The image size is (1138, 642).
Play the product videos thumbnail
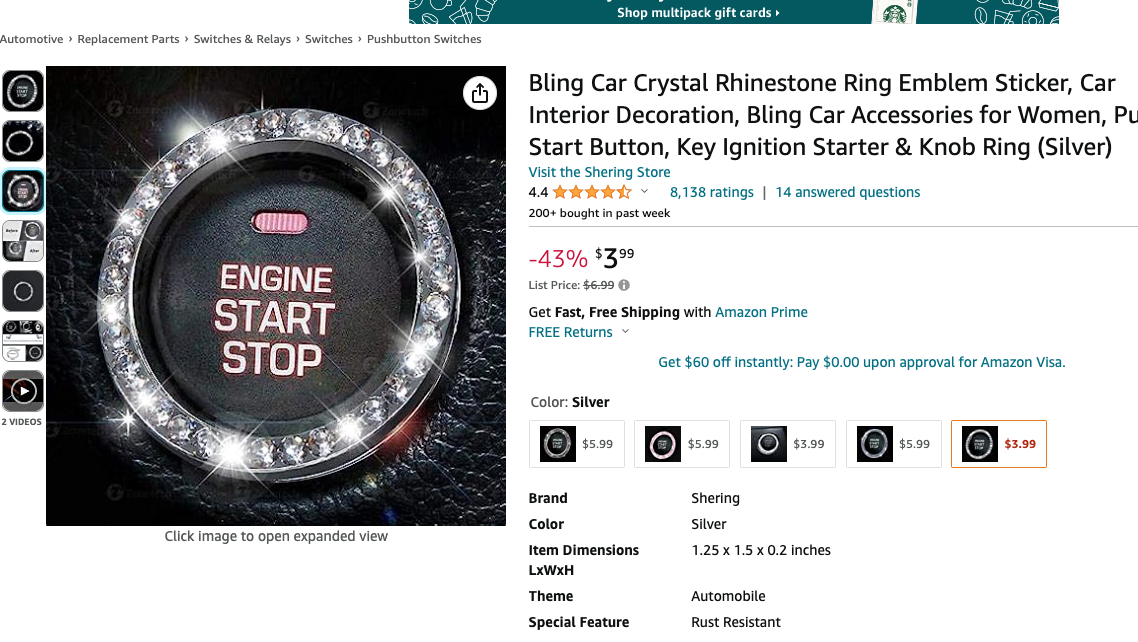pyautogui.click(x=23, y=391)
